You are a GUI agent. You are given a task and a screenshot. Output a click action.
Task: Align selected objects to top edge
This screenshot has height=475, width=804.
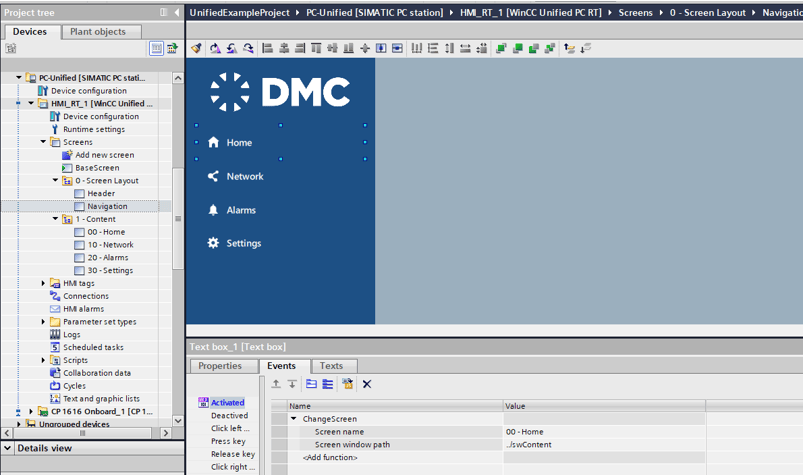tap(316, 48)
